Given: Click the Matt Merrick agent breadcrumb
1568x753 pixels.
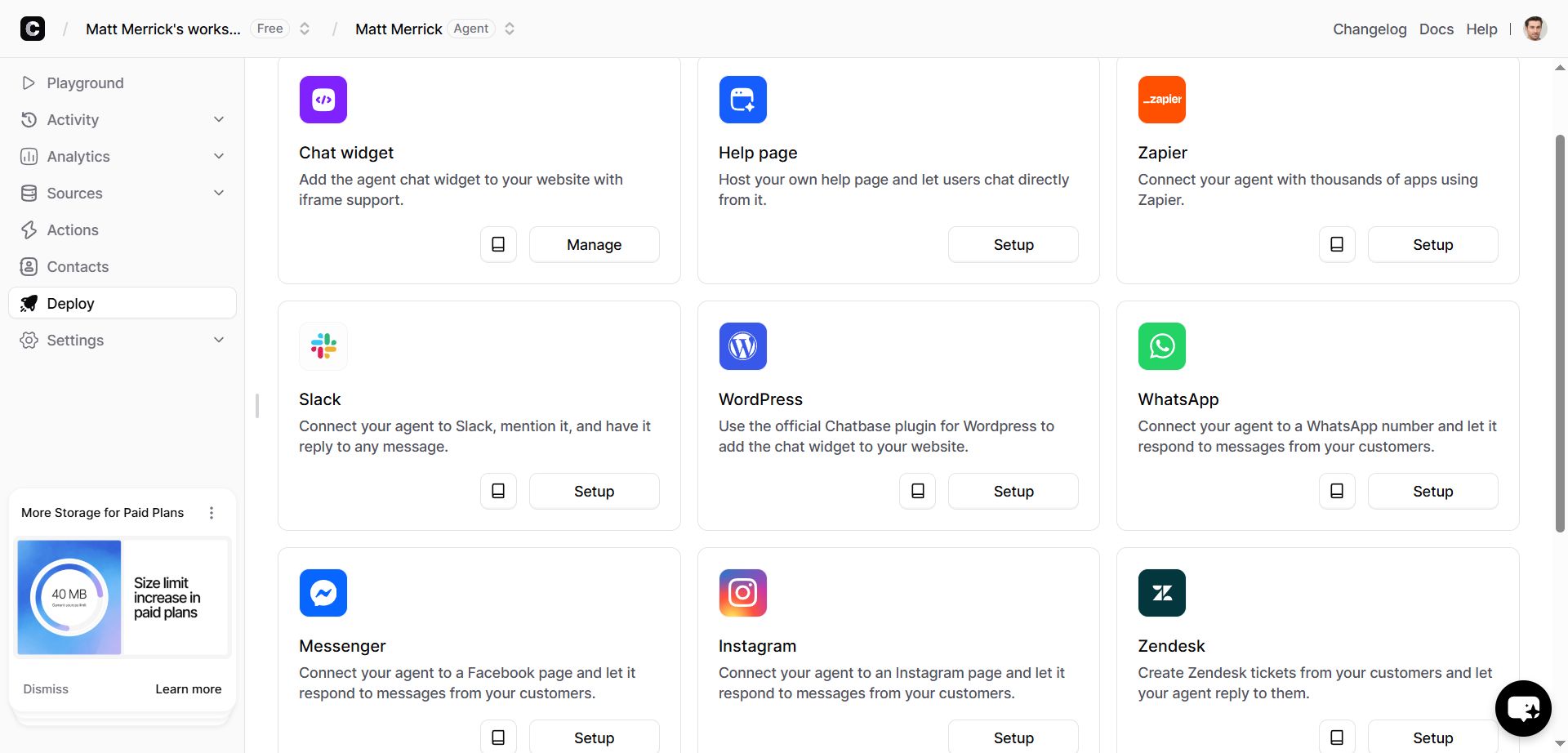Looking at the screenshot, I should 399,29.
